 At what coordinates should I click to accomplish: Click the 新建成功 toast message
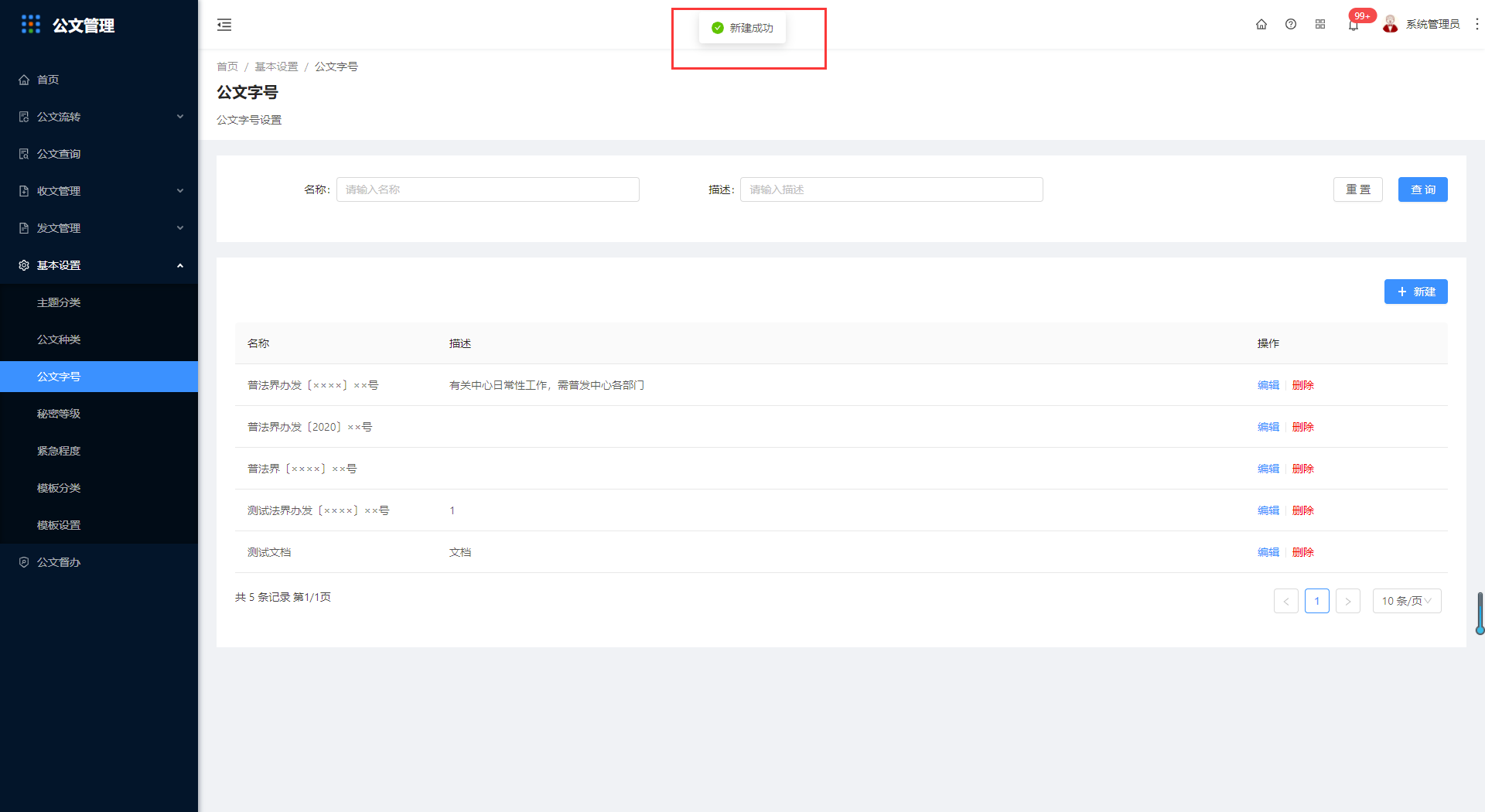742,28
